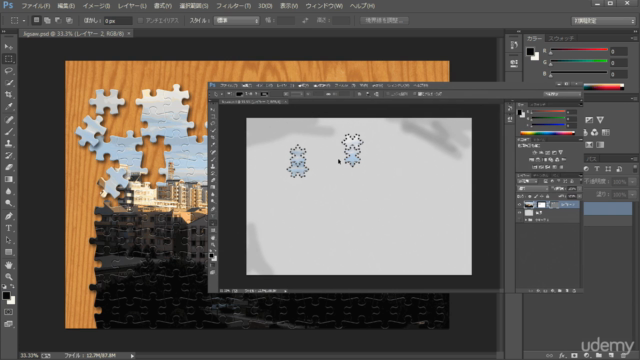Open the opacity 100% dropdown arrow
The height and width of the screenshot is (360, 640).
tap(632, 182)
